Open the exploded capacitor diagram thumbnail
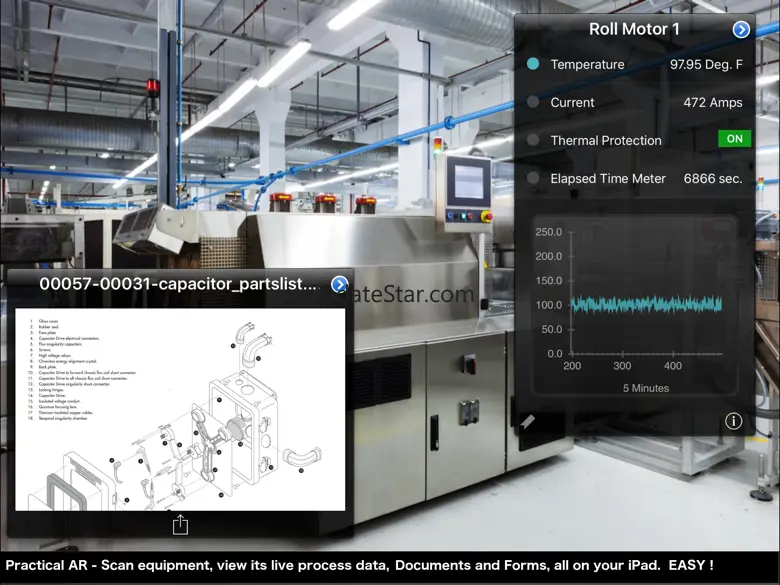 [180, 408]
